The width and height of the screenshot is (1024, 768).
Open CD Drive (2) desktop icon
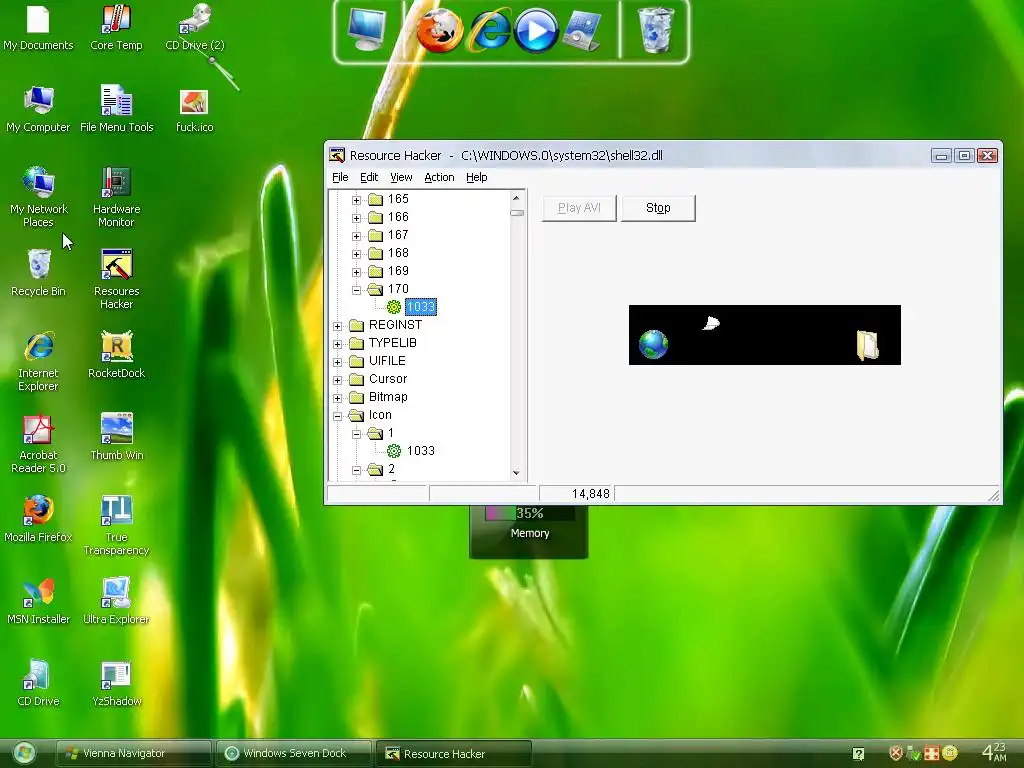(195, 27)
